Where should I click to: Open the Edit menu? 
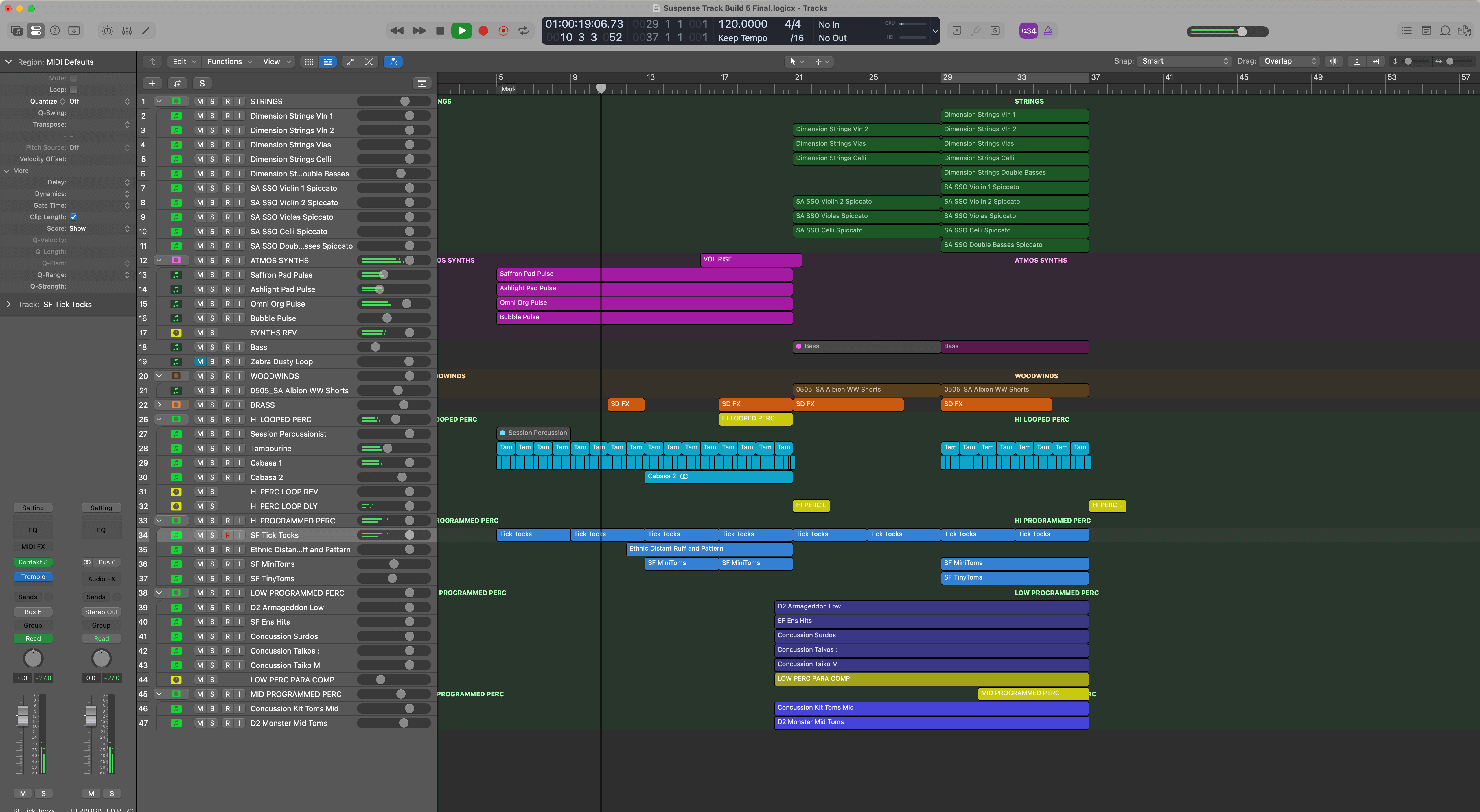point(185,61)
